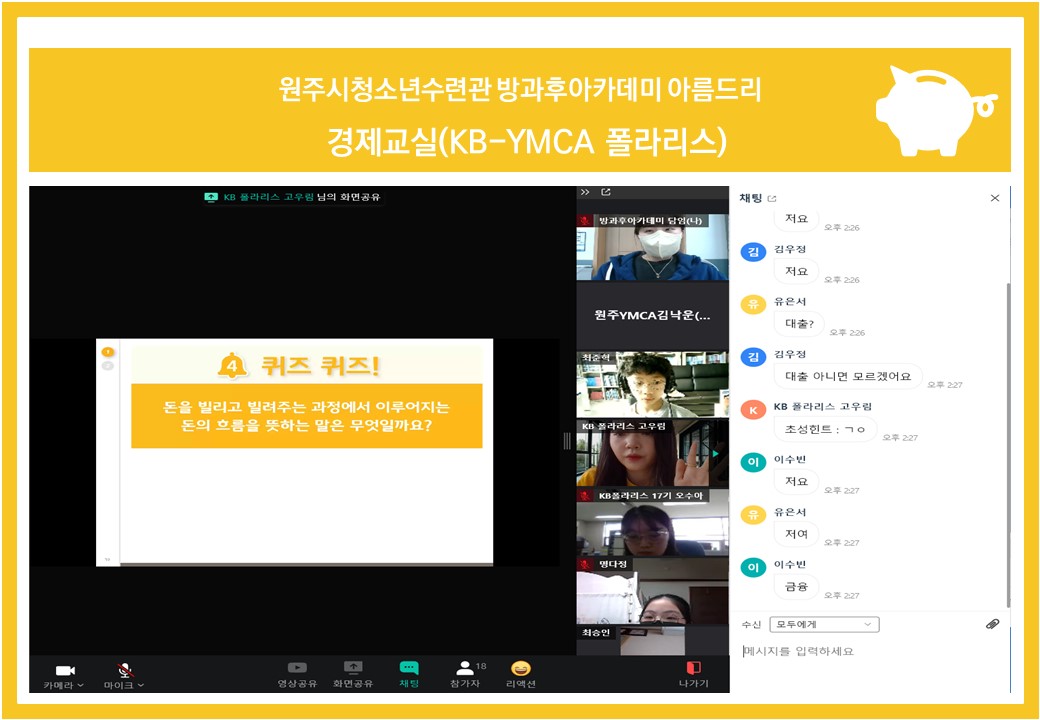
Task: Click the orange K avatar of 고우림
Action: [753, 410]
